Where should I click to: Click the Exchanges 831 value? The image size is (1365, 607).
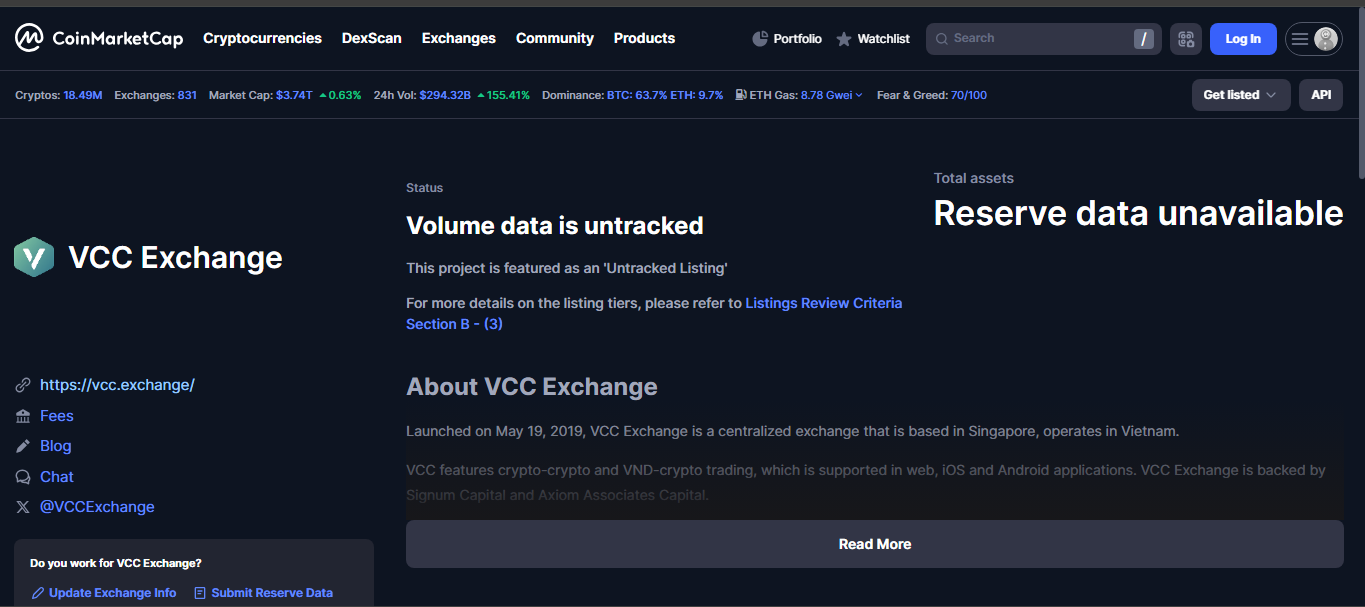(187, 95)
